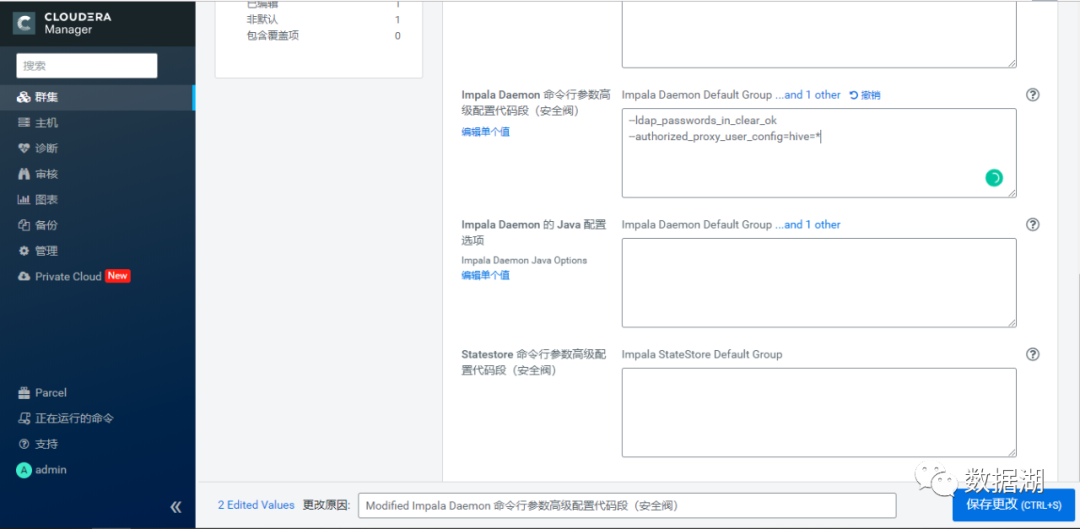Screen dimensions: 1080x529
Task: Click the 支持 question mark icon
Action: point(23,444)
